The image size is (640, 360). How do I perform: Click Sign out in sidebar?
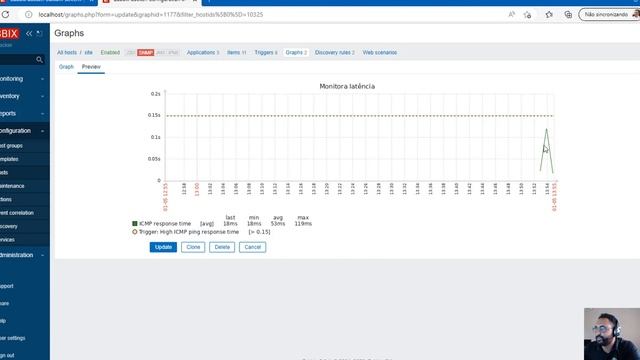tap(7, 356)
